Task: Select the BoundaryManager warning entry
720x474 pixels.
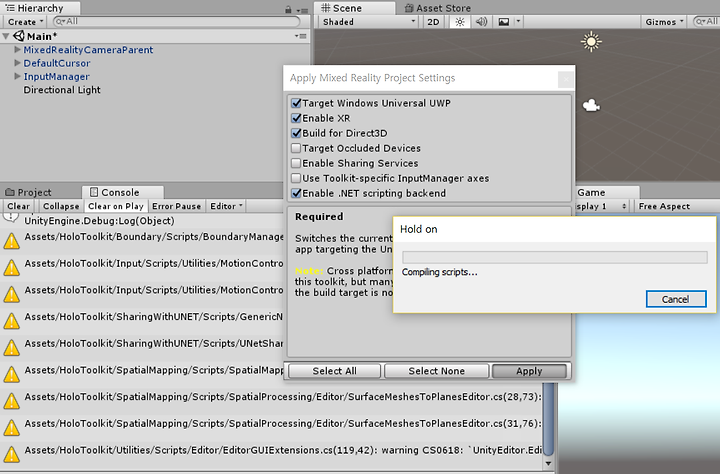Action: pos(142,241)
